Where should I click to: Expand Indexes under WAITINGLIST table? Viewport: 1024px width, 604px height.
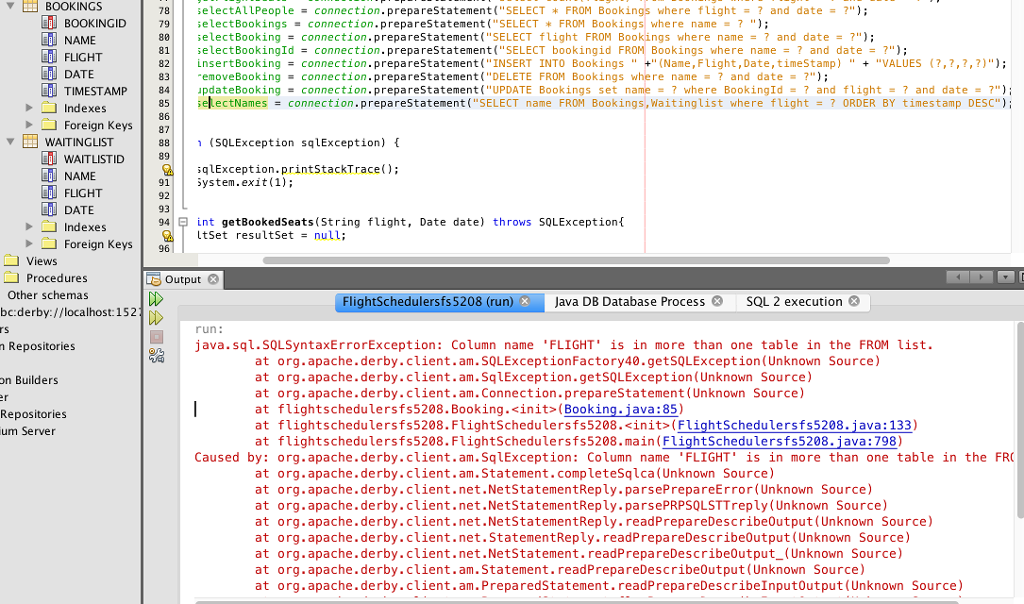[x=29, y=227]
